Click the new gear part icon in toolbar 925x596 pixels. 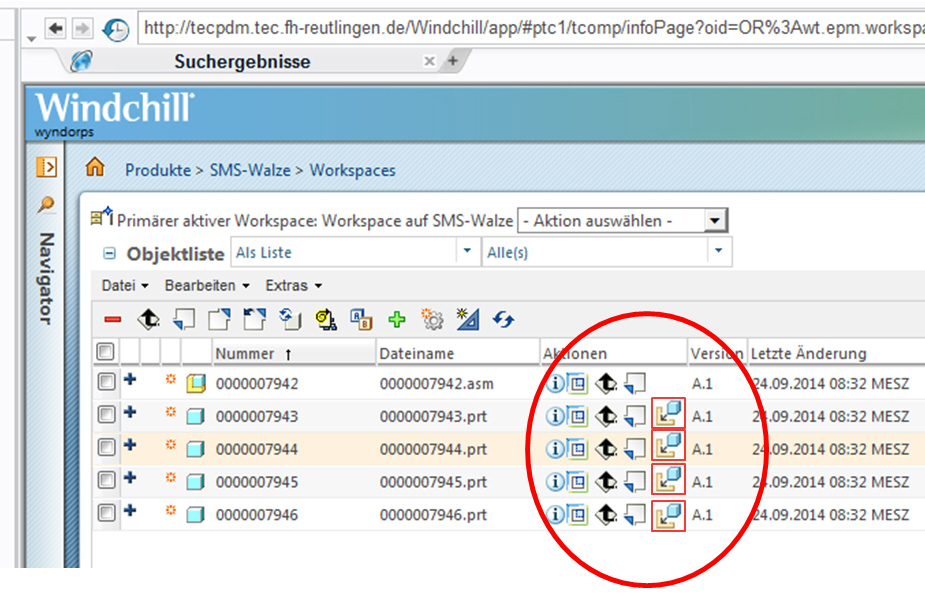[x=432, y=319]
